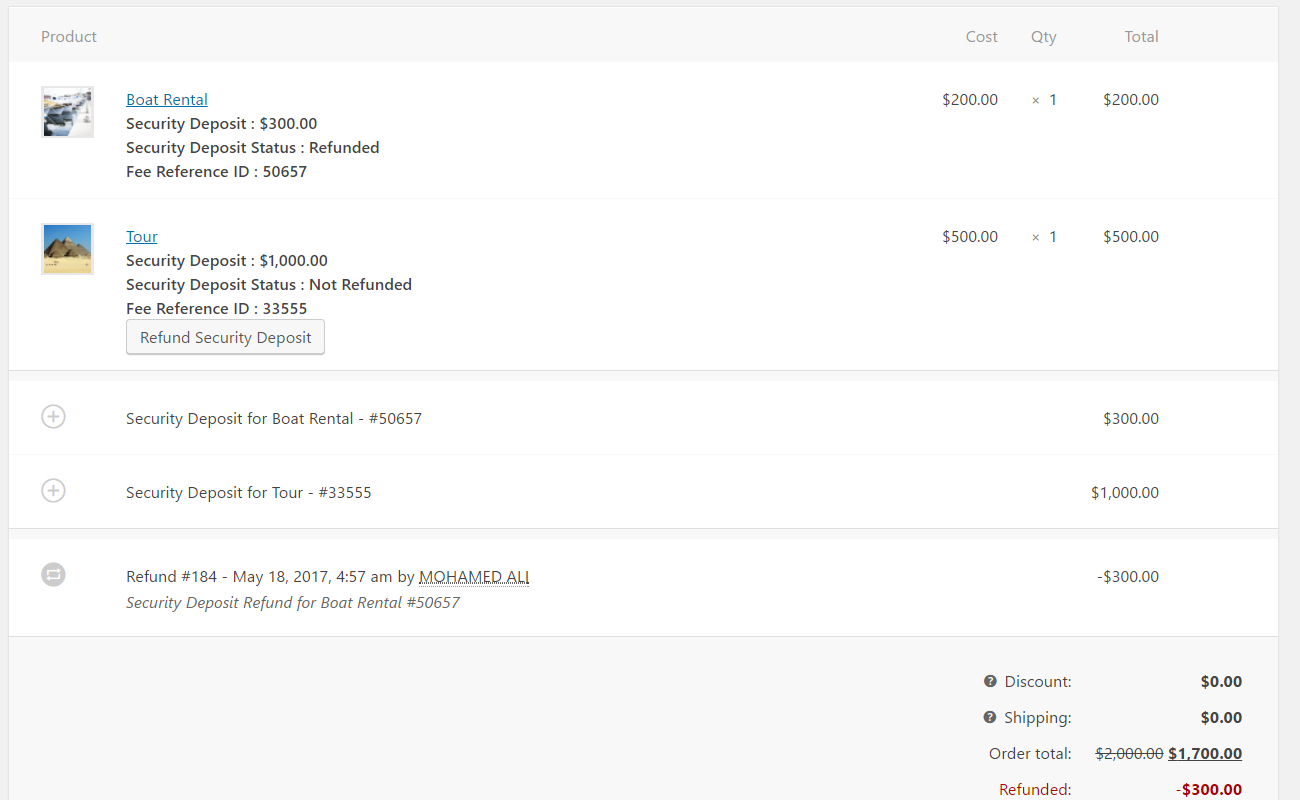Viewport: 1300px width, 800px height.
Task: Click the Total column header
Action: click(1141, 37)
